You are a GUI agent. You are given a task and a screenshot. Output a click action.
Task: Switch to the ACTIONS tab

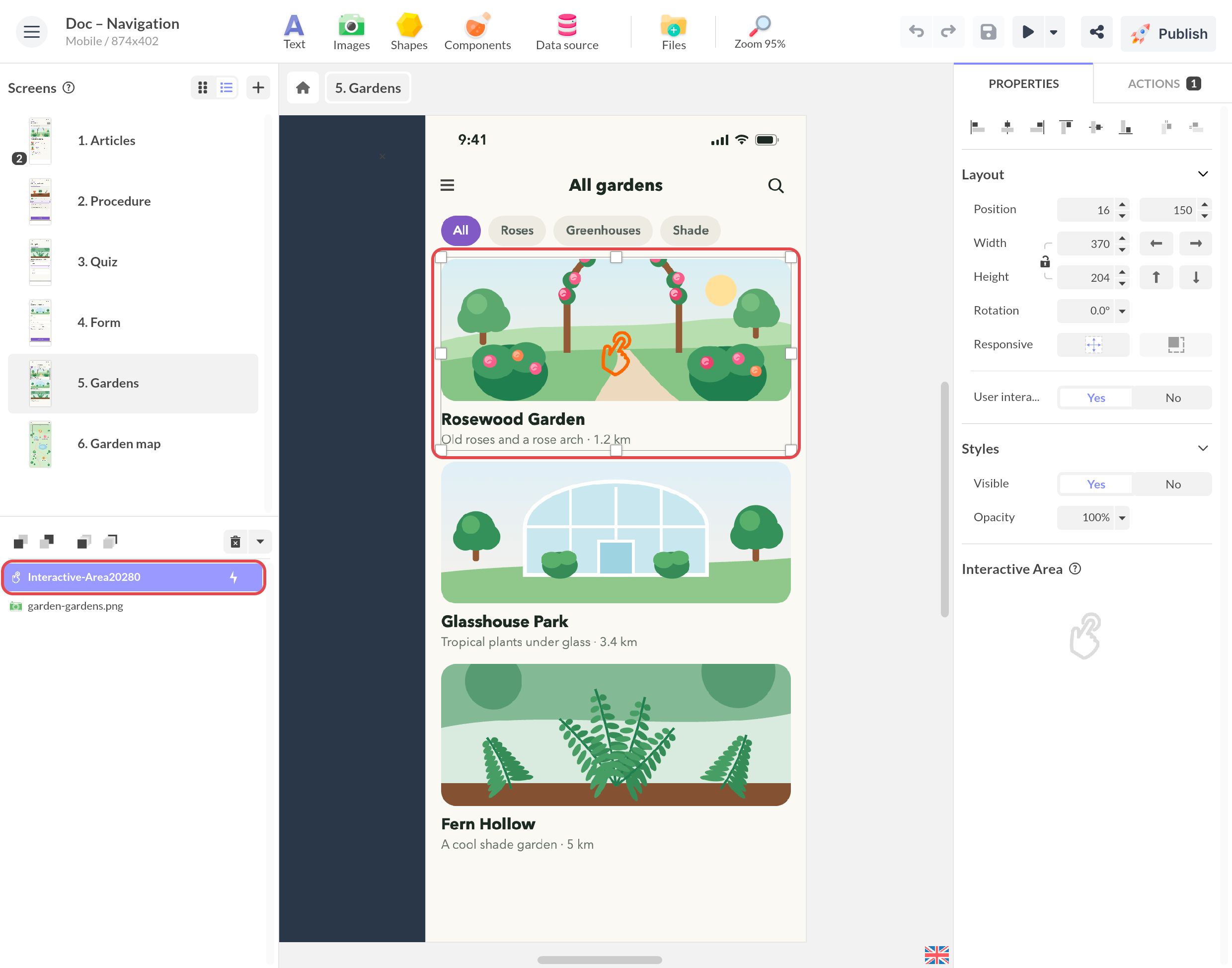[x=1163, y=84]
